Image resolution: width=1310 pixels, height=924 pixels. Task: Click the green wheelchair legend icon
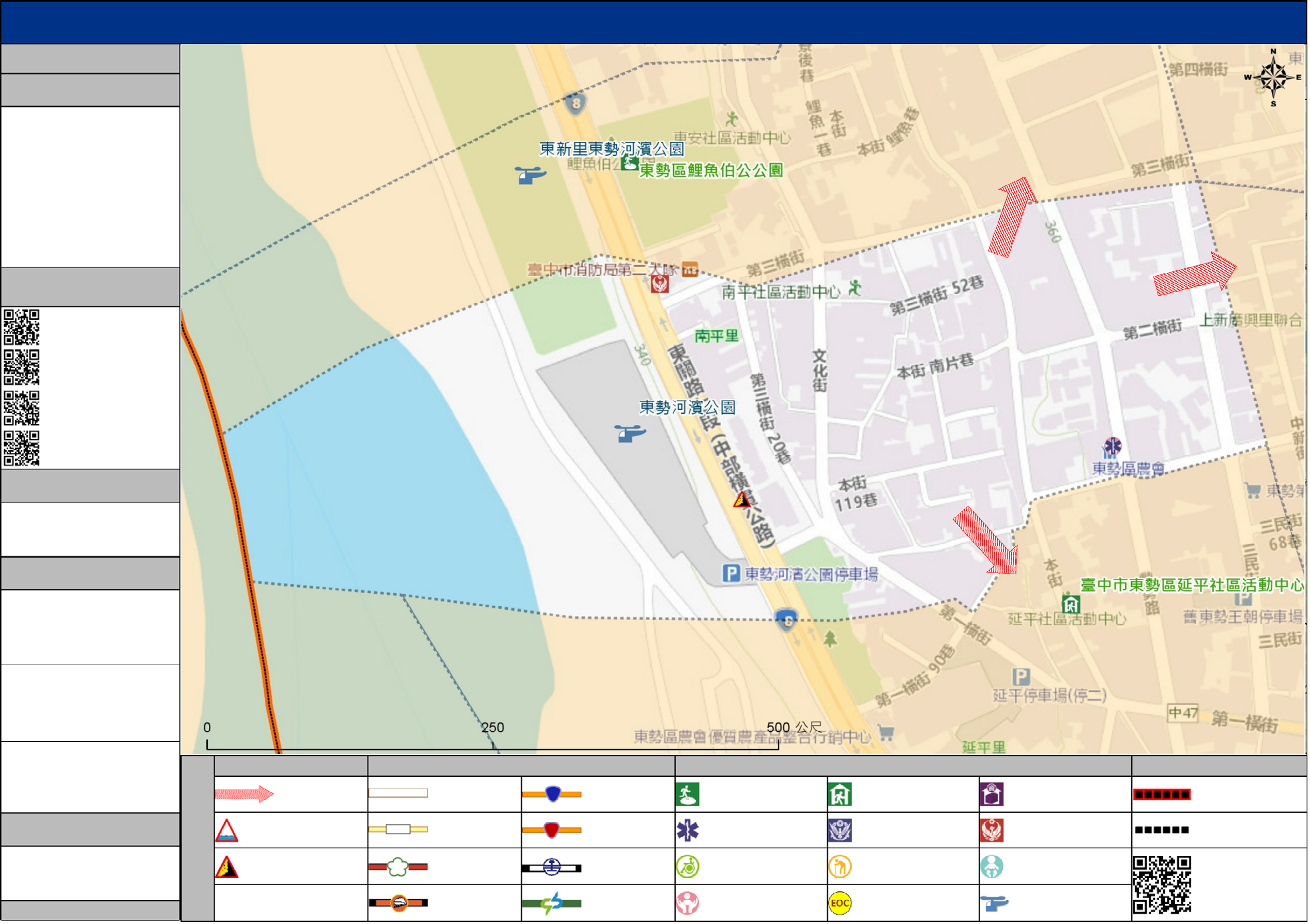[x=688, y=868]
